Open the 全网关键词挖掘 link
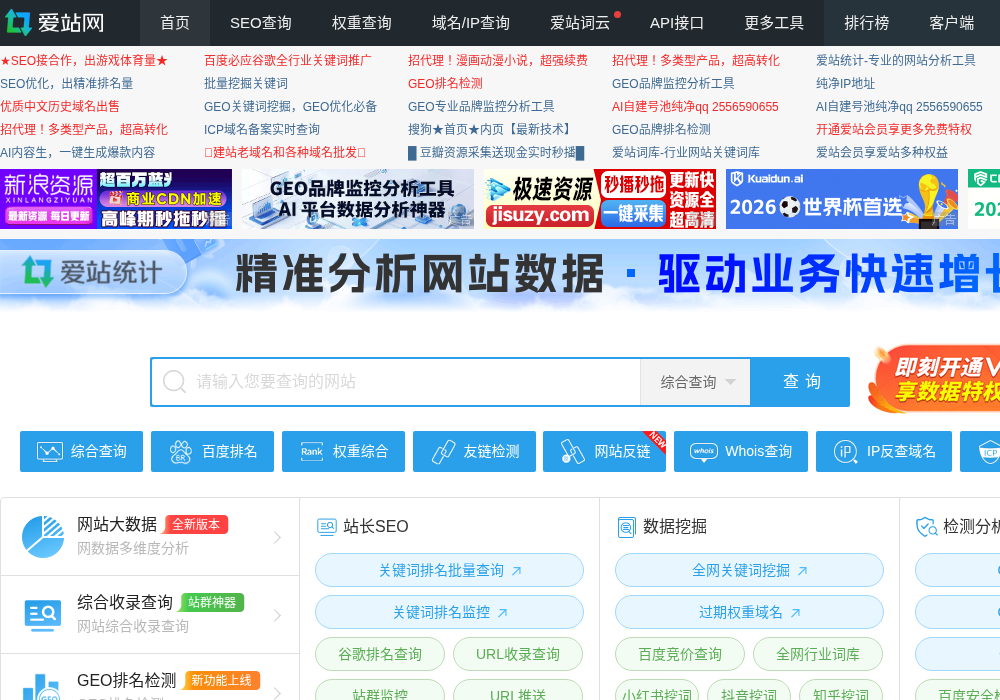1000x700 pixels. click(749, 570)
